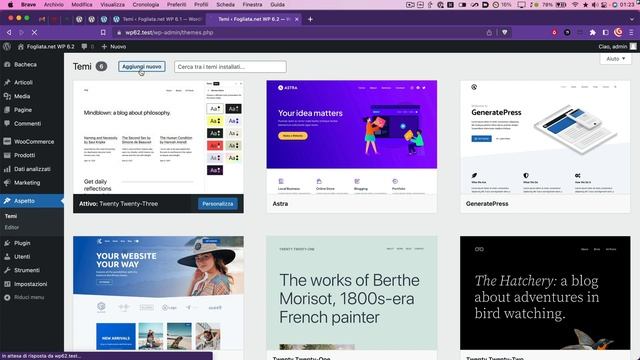640x360 pixels.
Task: Open a new browser tab
Action: (310, 19)
